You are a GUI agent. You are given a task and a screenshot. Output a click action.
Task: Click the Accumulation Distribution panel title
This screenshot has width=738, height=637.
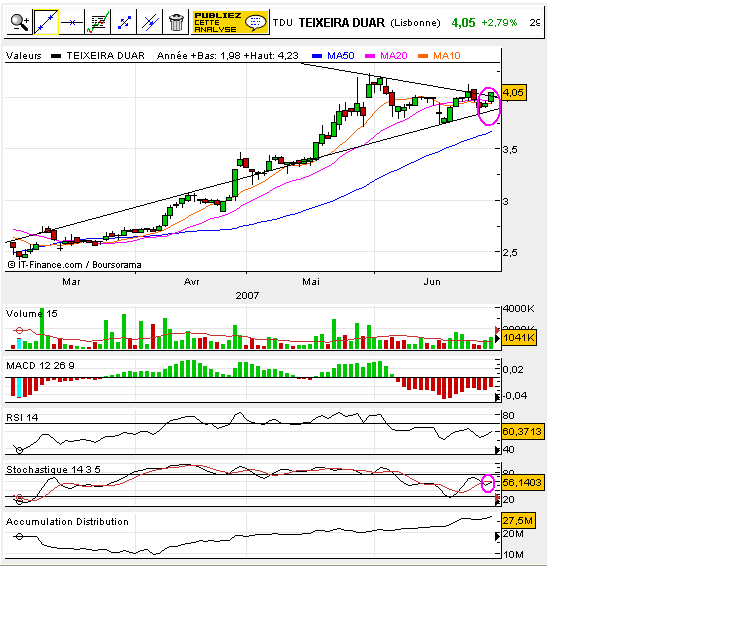[67, 522]
